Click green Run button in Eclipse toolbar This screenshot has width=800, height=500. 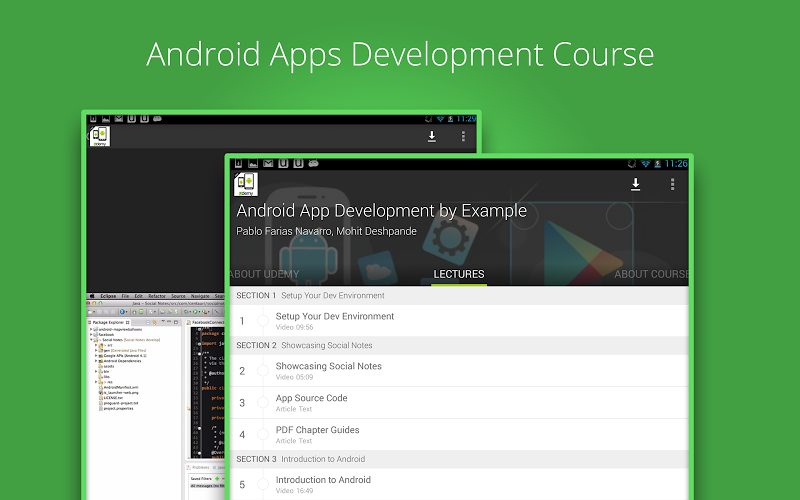pyautogui.click(x=195, y=312)
